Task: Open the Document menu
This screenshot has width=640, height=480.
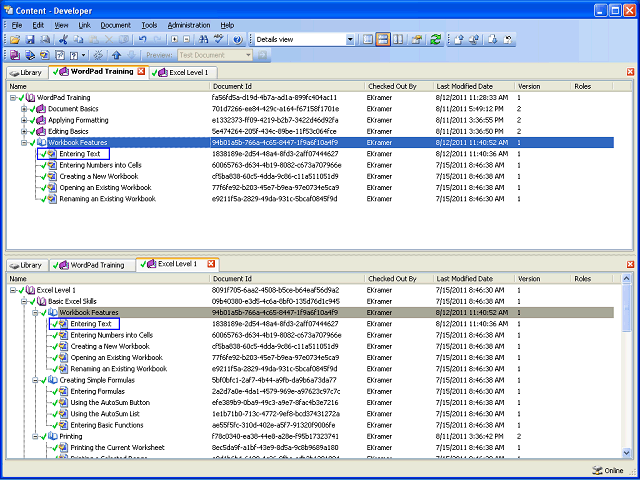Action: (x=116, y=25)
